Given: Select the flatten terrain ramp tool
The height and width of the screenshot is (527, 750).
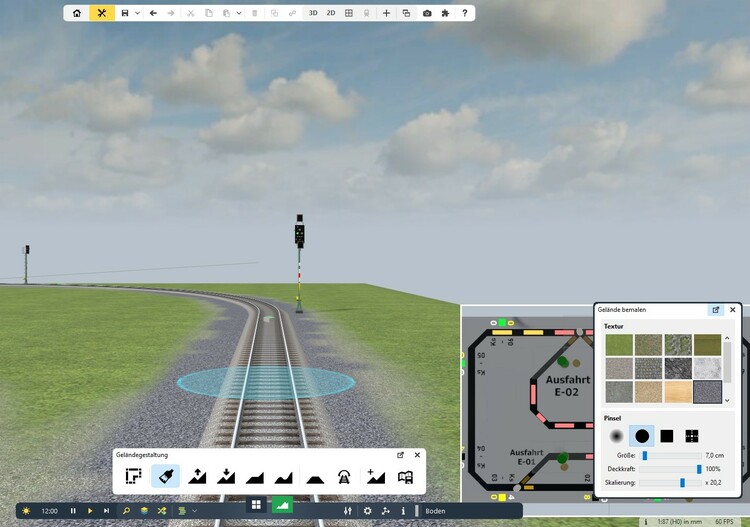Looking at the screenshot, I should tap(254, 477).
